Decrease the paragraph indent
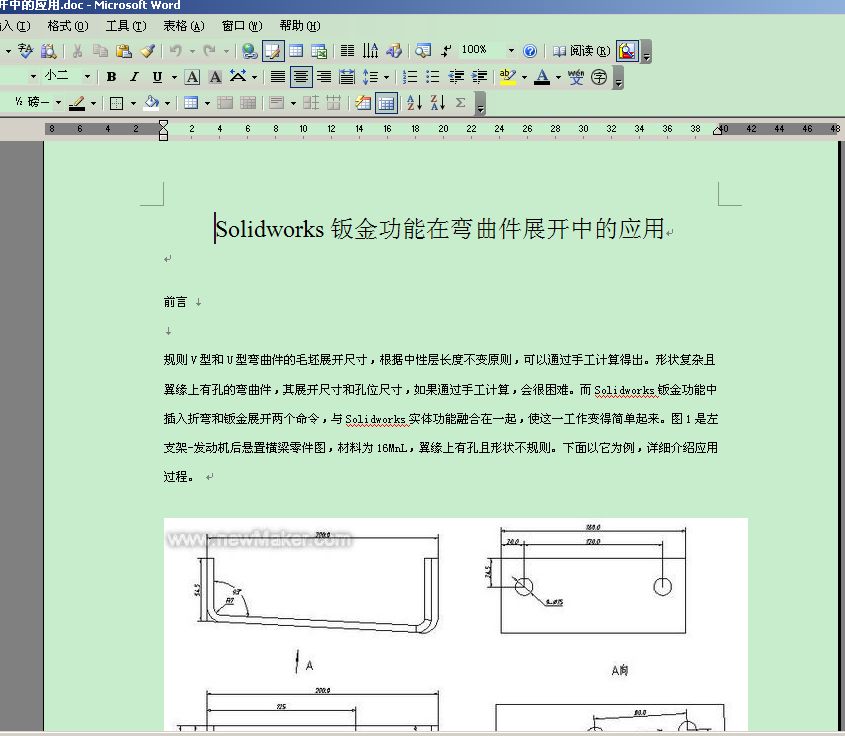 tap(456, 77)
